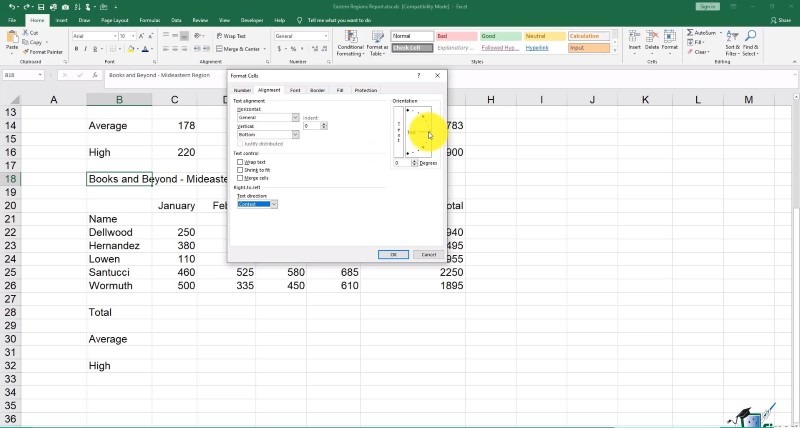
Task: Click the AutoSum icon
Action: click(691, 32)
